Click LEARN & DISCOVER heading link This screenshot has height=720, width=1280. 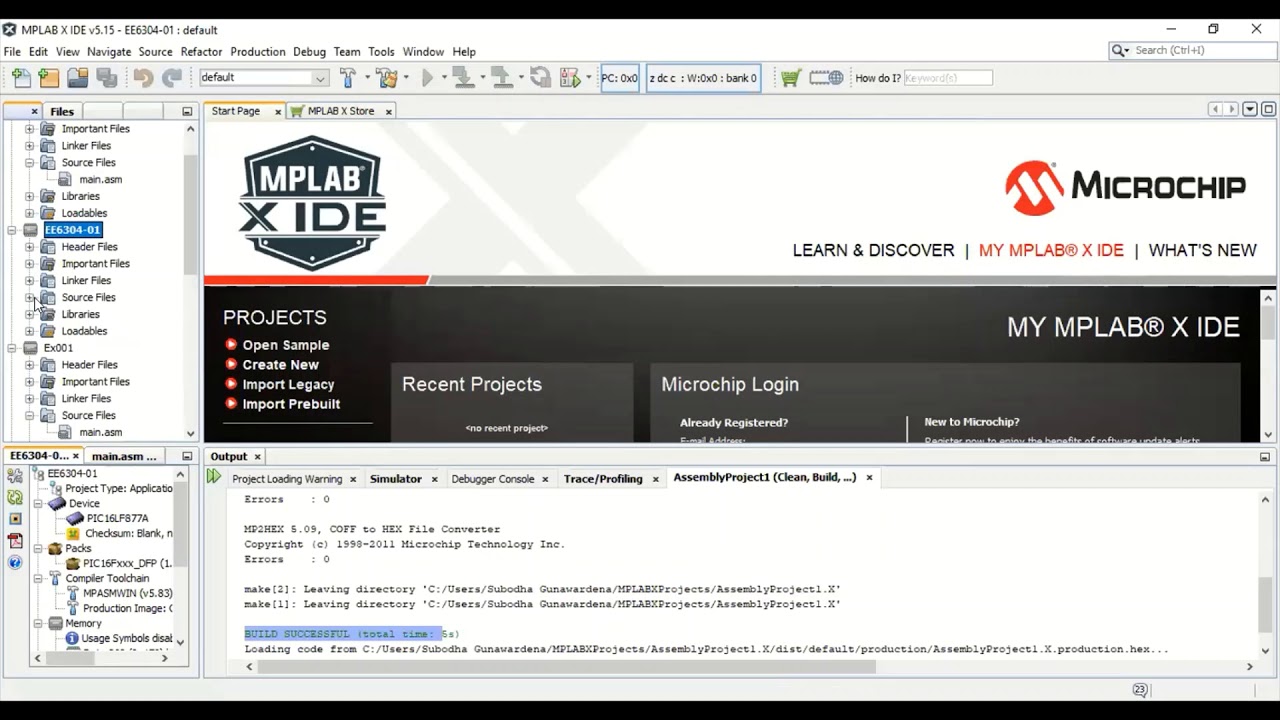point(873,250)
